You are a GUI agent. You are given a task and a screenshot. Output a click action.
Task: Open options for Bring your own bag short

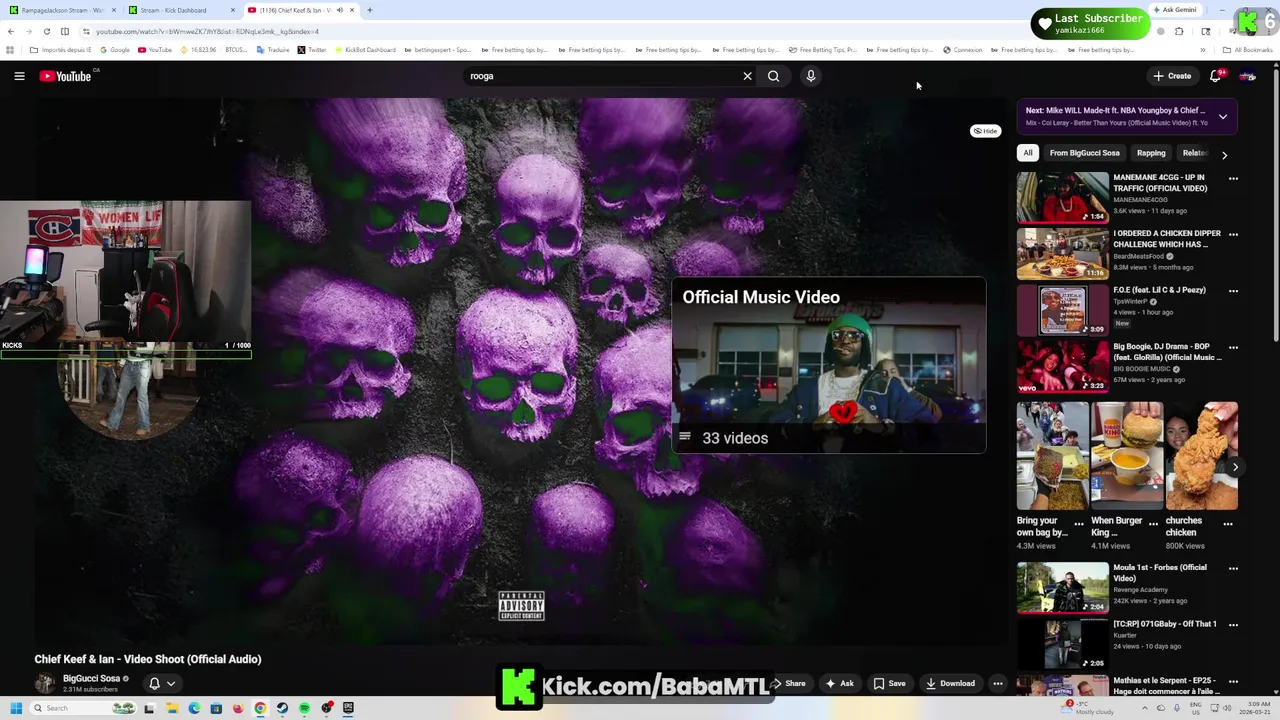(1078, 523)
